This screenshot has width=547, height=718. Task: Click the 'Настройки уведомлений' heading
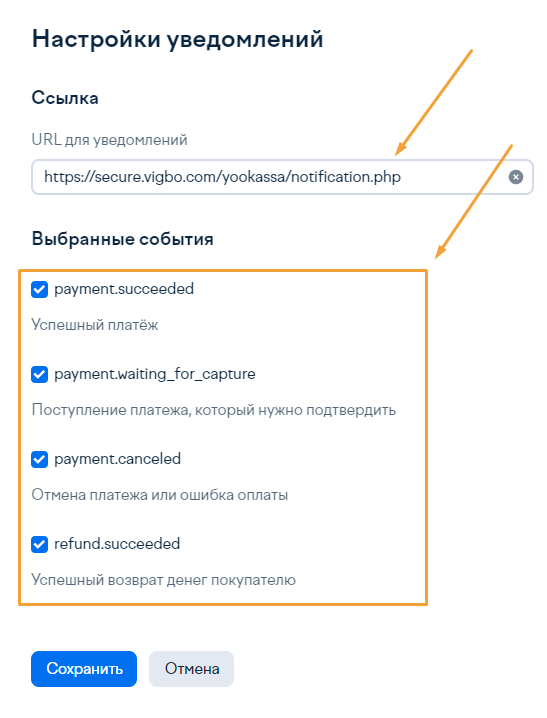tap(178, 39)
